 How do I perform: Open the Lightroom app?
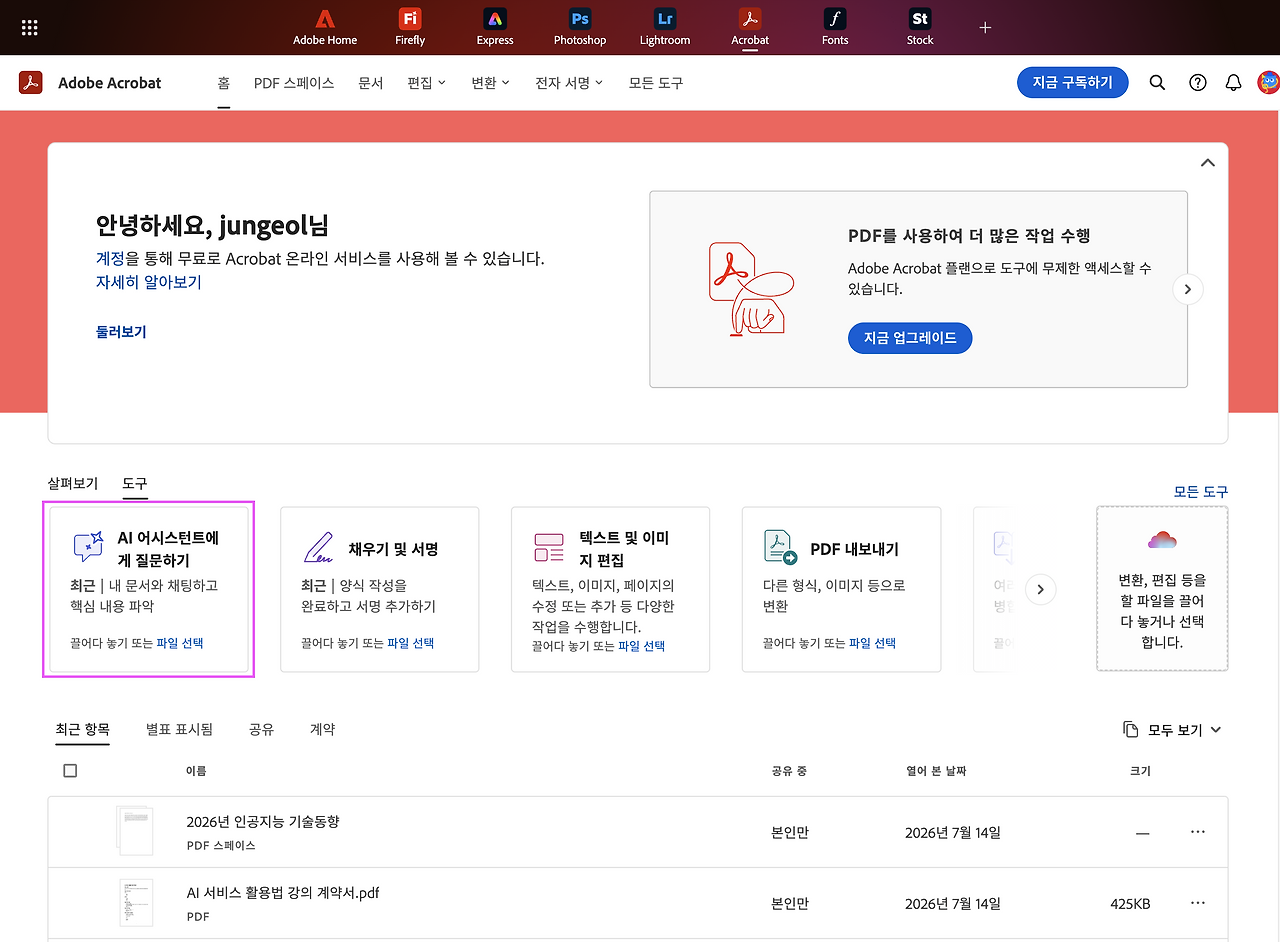(665, 27)
